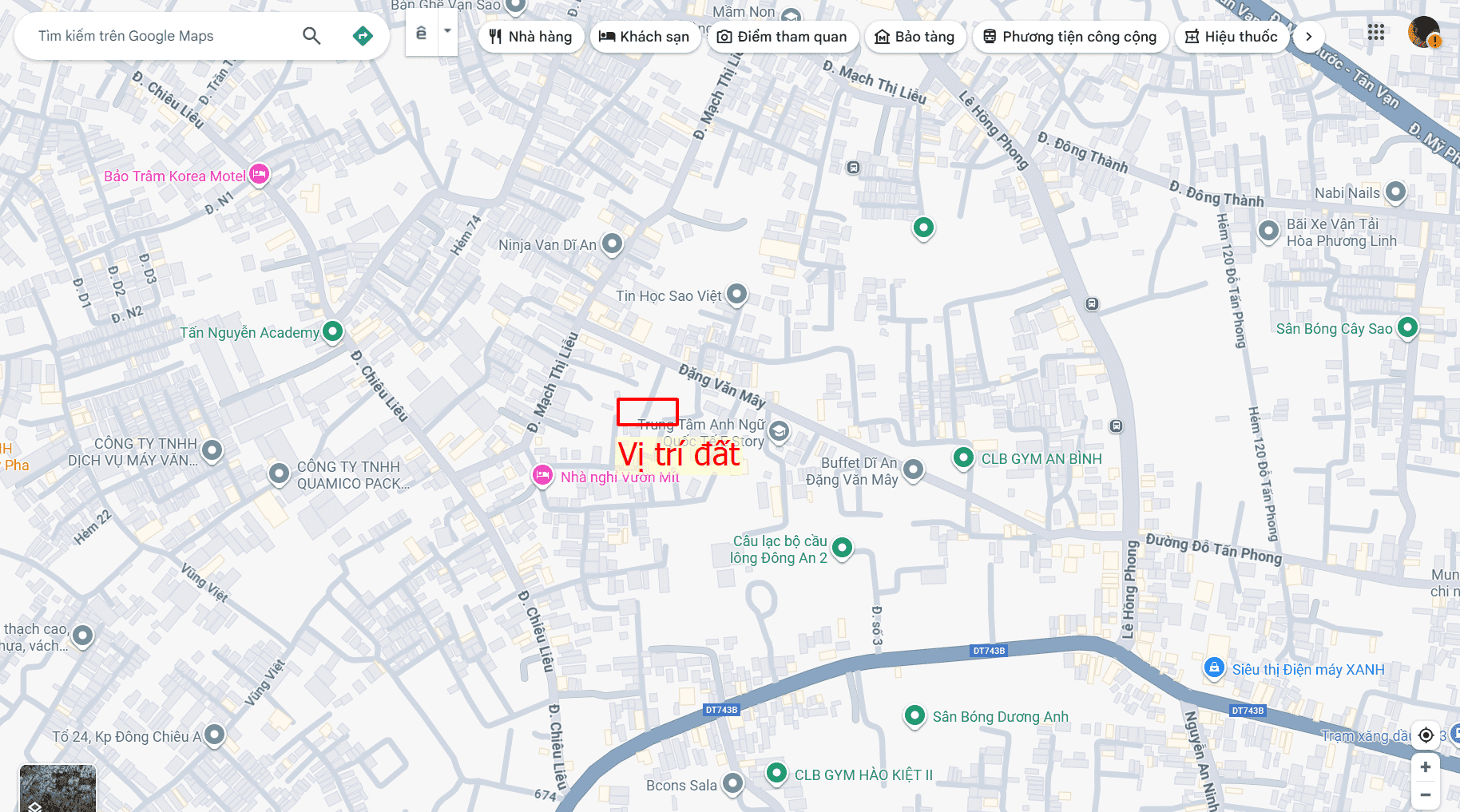This screenshot has height=812, width=1460.
Task: Toggle the satellite layer thumbnail
Action: point(58,788)
